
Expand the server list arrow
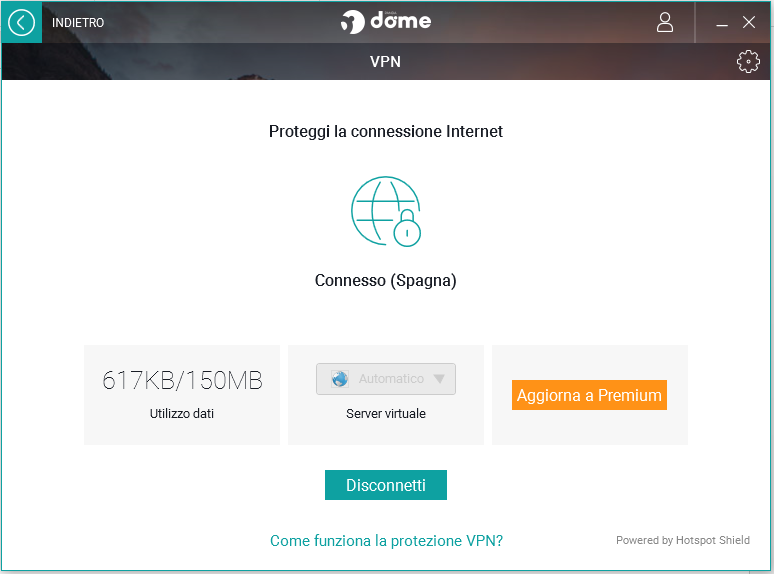click(439, 379)
